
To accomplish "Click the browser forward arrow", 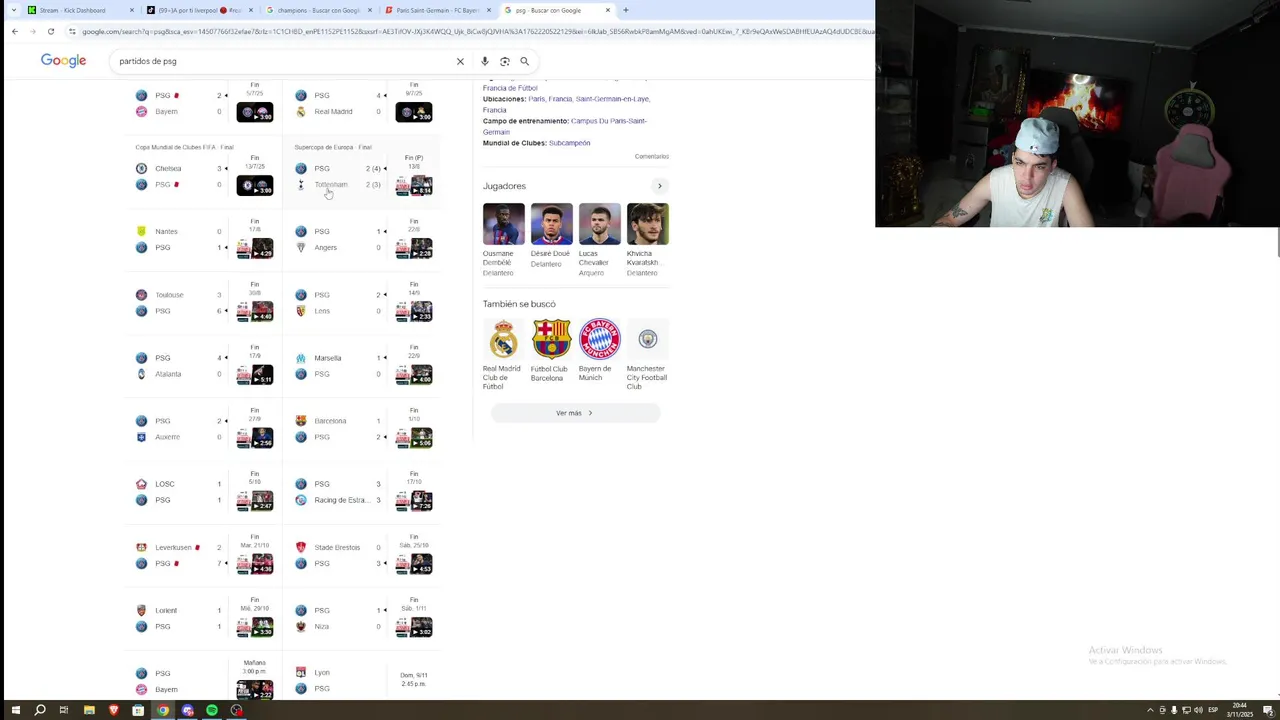I will tap(32, 31).
